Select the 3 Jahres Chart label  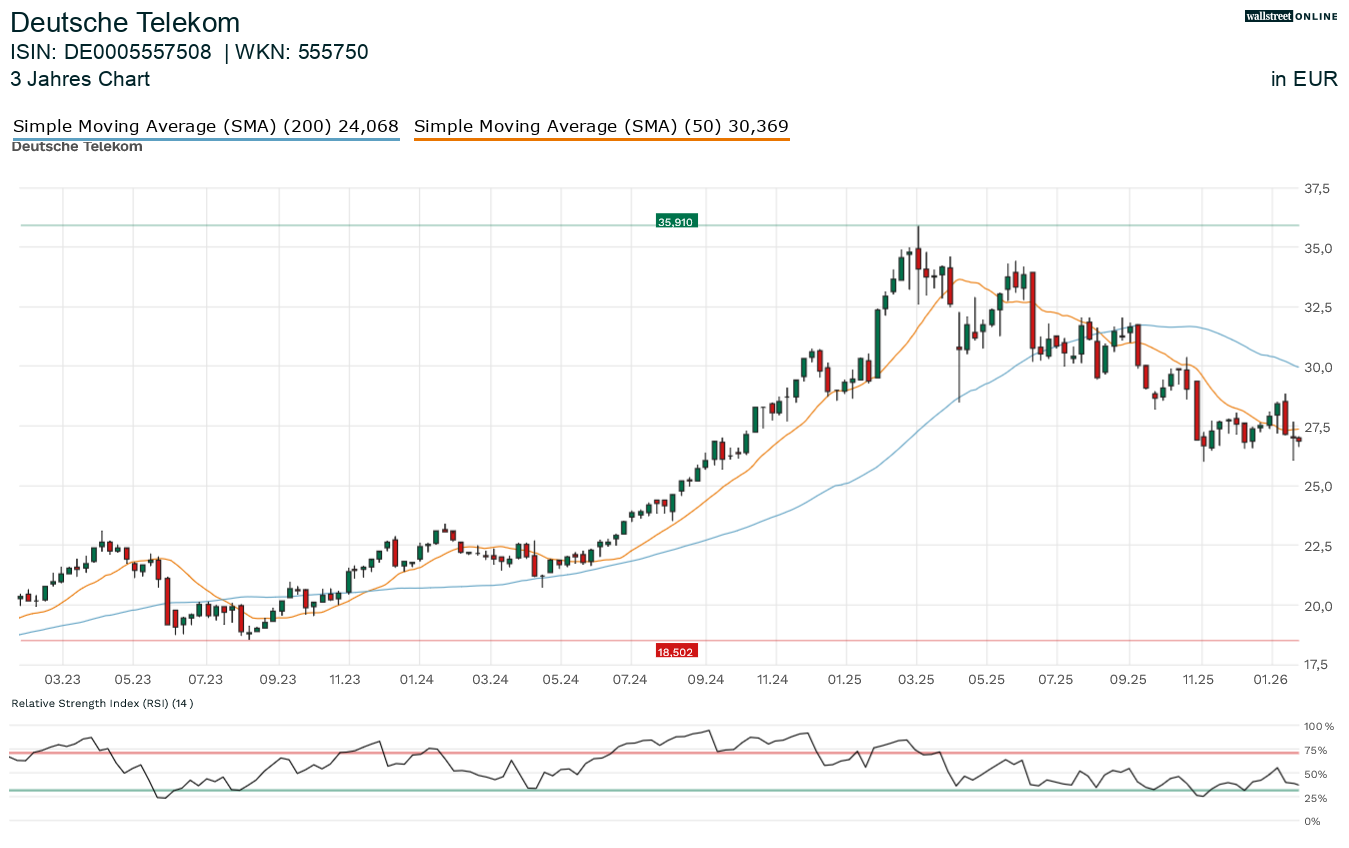point(80,79)
